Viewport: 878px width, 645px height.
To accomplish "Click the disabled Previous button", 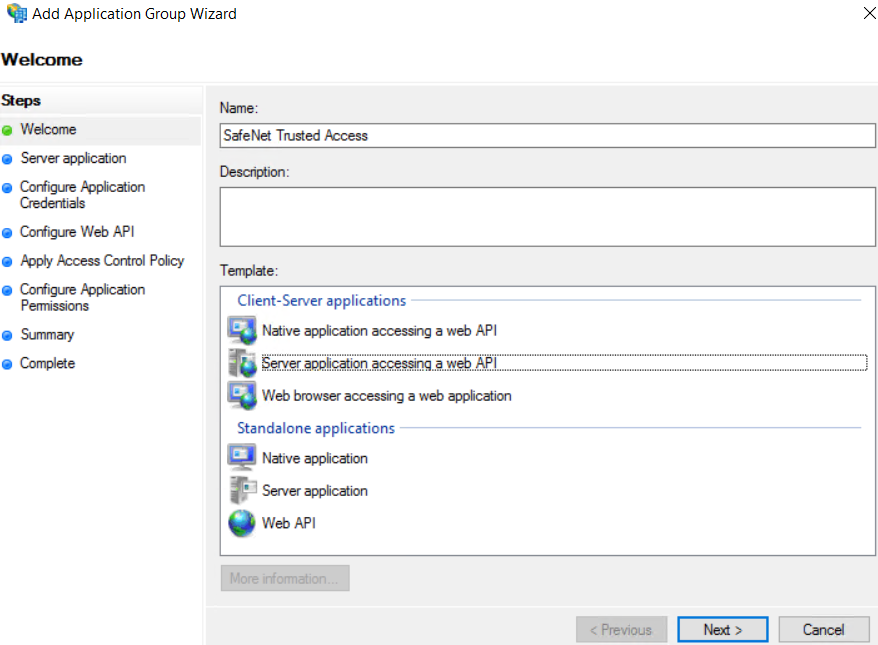I will click(x=622, y=630).
